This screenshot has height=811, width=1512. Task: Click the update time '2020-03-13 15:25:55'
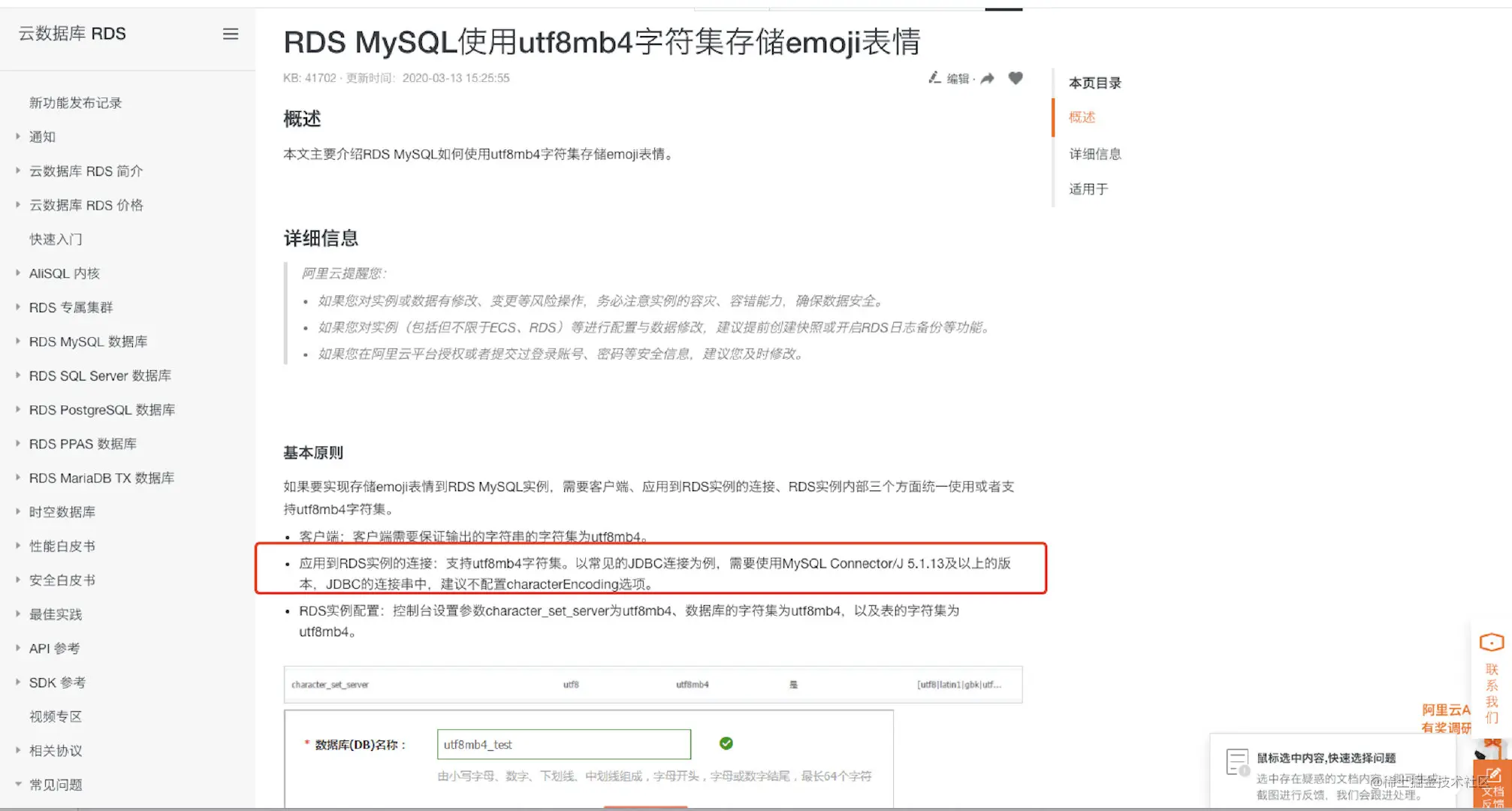point(456,78)
